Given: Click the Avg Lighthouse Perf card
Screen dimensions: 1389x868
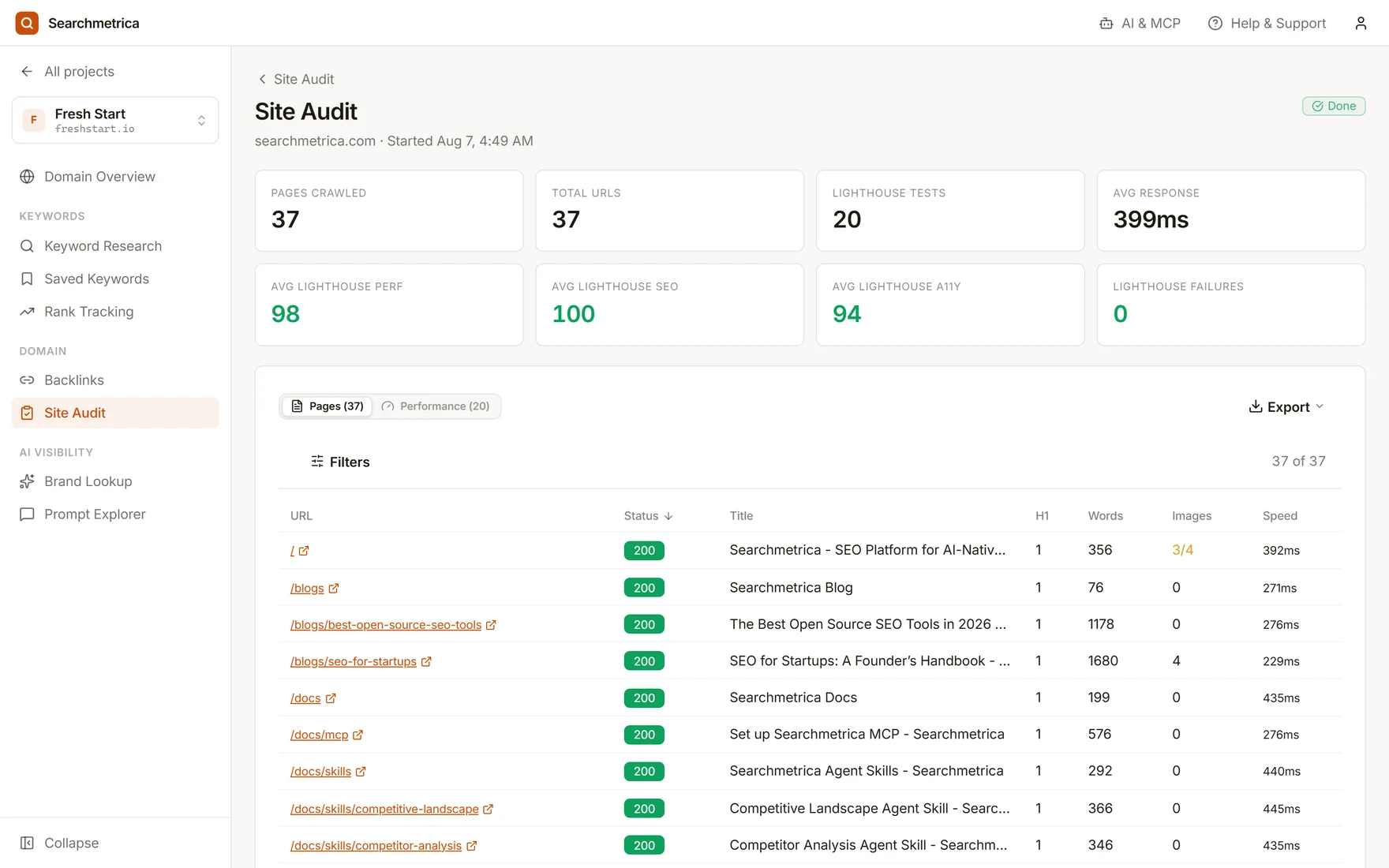Looking at the screenshot, I should (x=389, y=305).
